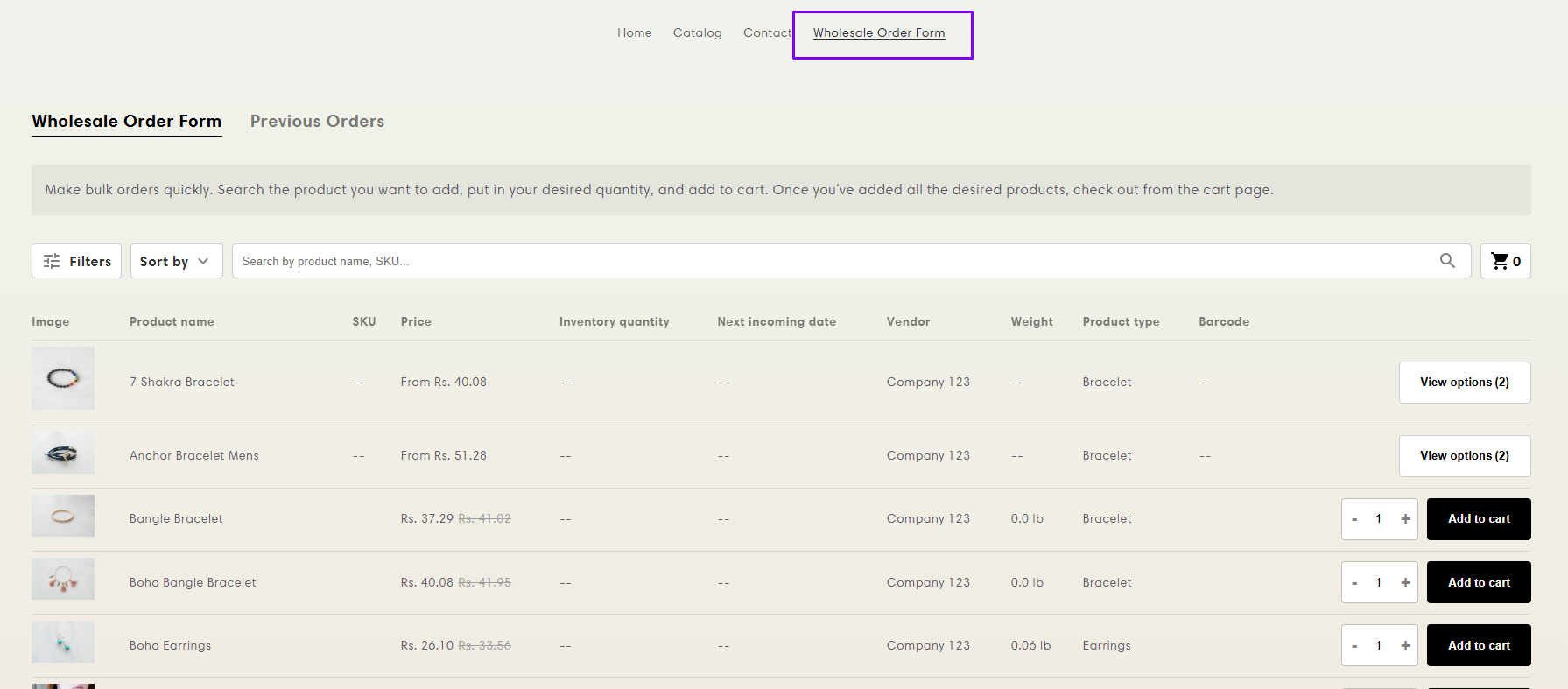Decrease quantity for Boho Earrings
1568x689 pixels.
pos(1354,645)
